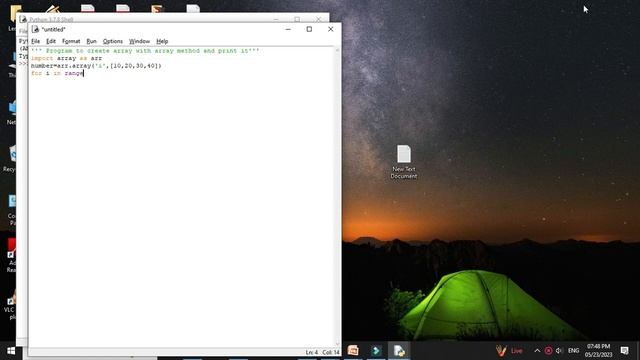Open the Window menu
Image resolution: width=640 pixels, height=360 pixels.
coord(139,41)
